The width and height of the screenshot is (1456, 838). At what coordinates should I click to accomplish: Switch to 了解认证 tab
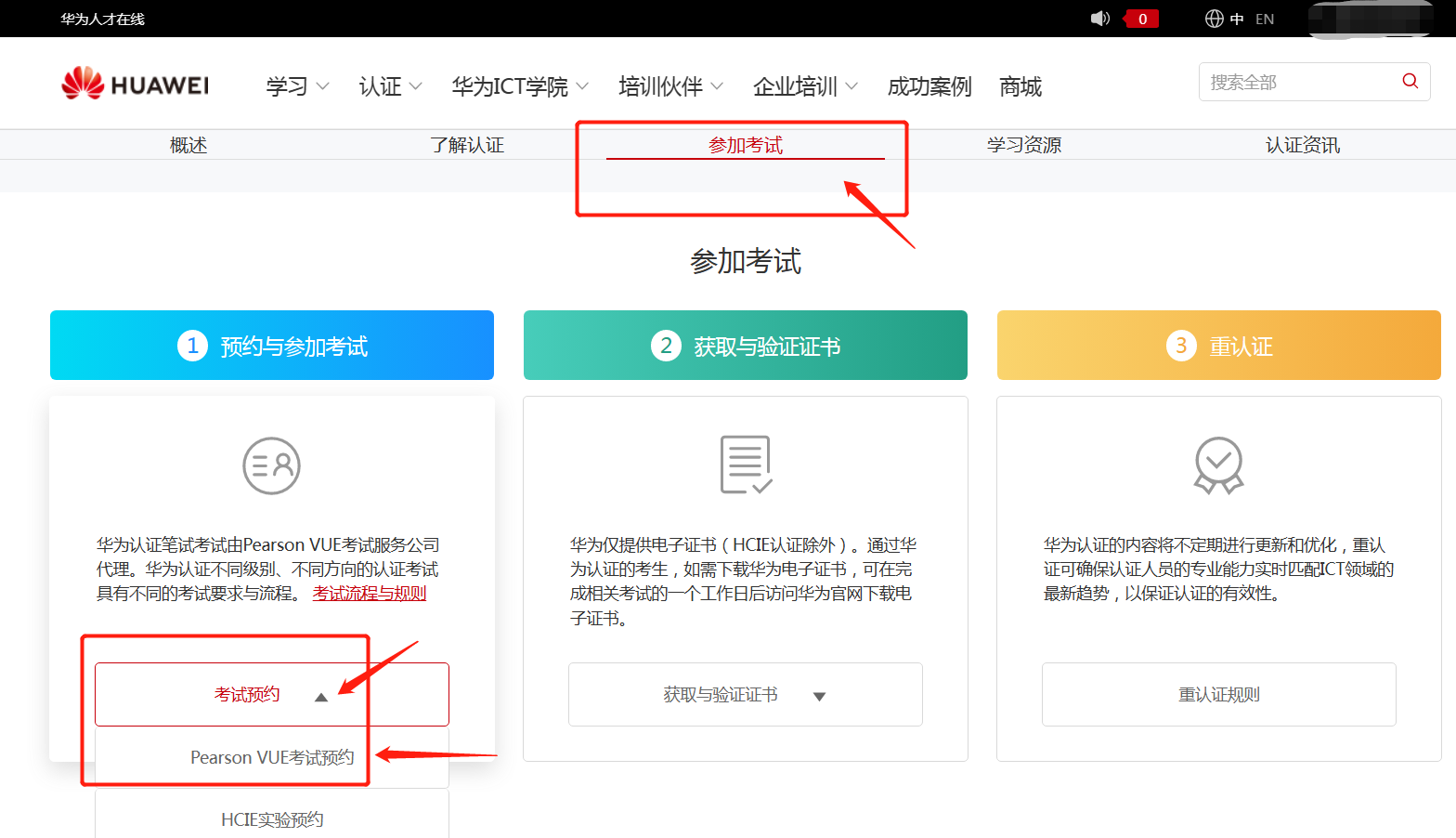467,145
